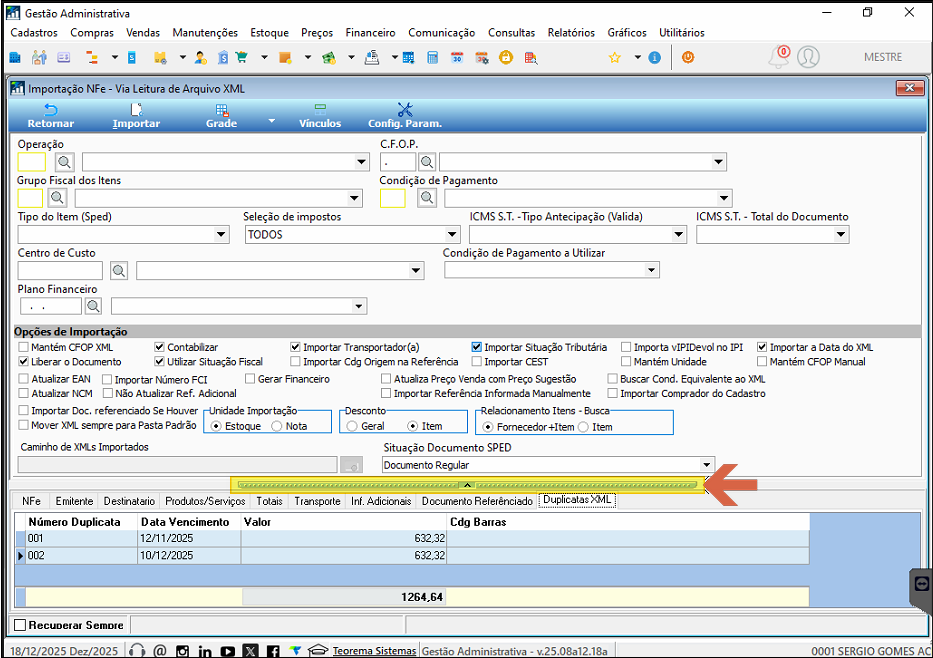Image resolution: width=933 pixels, height=658 pixels.
Task: Toggle the Gerar Financeiro checkbox
Action: pyautogui.click(x=250, y=380)
